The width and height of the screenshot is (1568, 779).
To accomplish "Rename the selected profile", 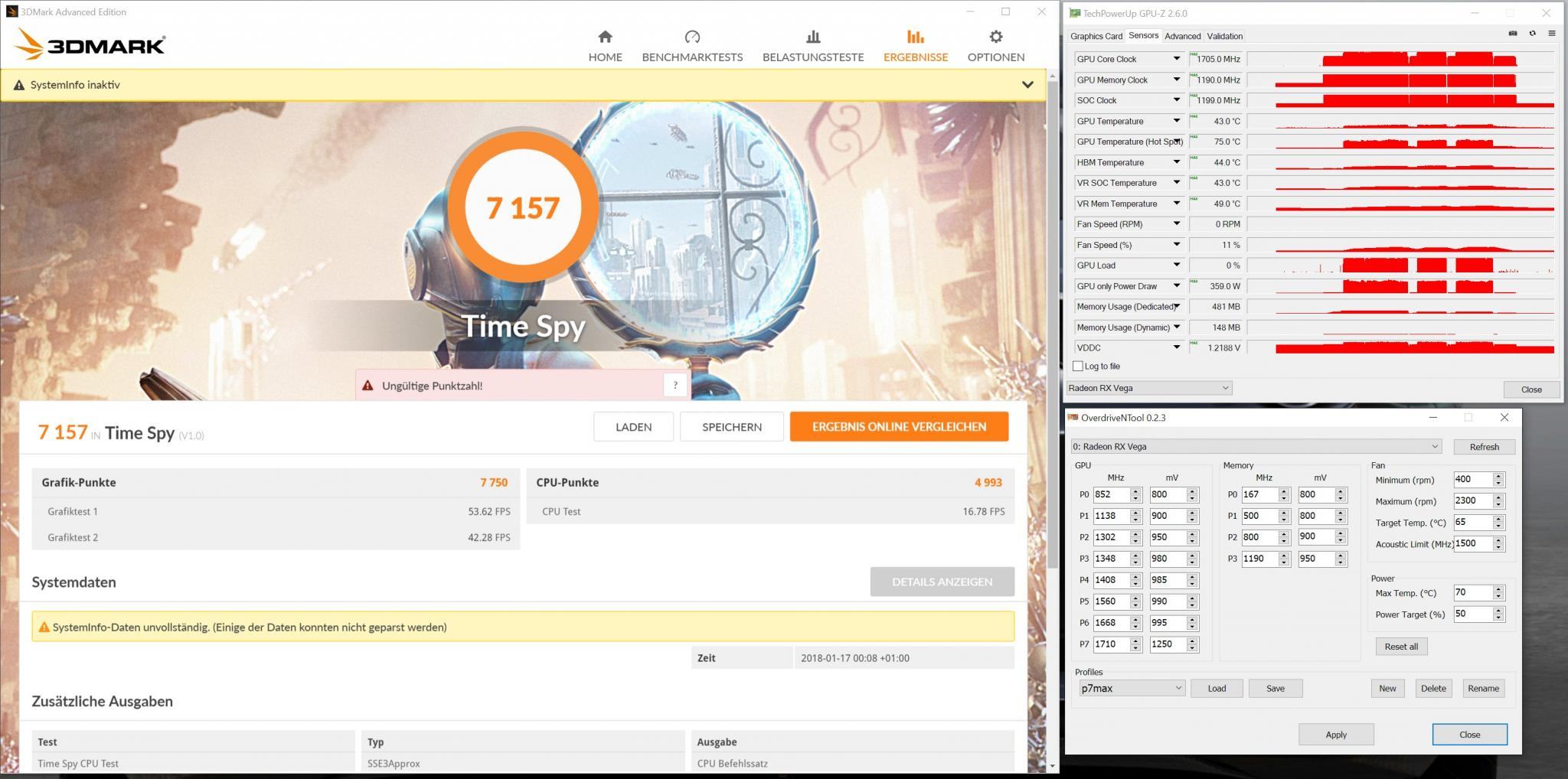I will [x=1483, y=688].
